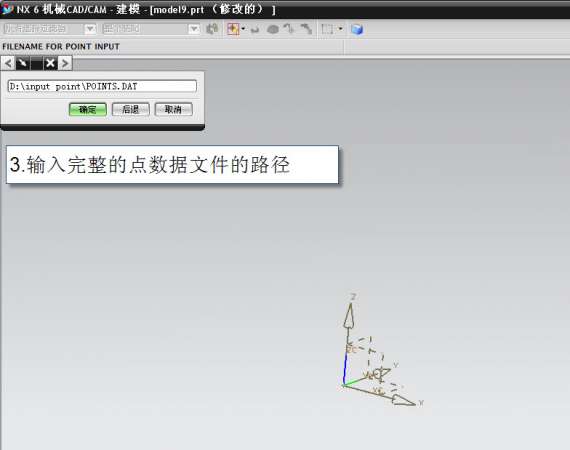Click the yellow selection filter icon

[x=233, y=29]
